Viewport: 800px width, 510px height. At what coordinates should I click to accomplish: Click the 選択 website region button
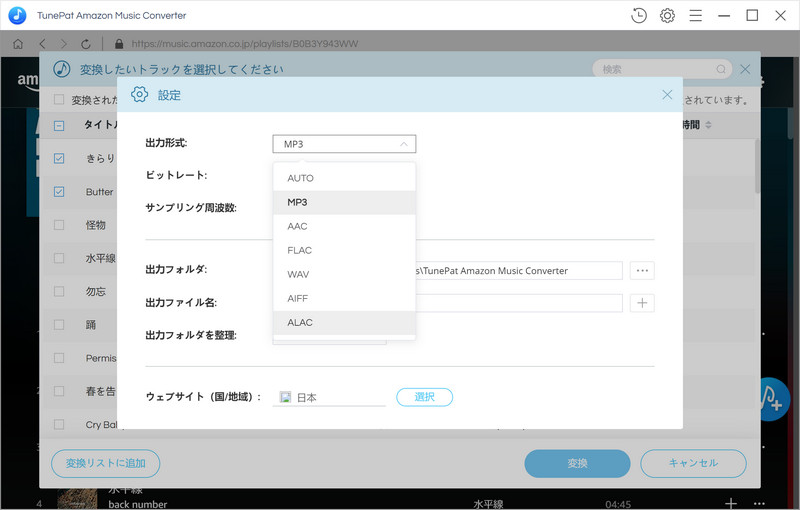424,397
